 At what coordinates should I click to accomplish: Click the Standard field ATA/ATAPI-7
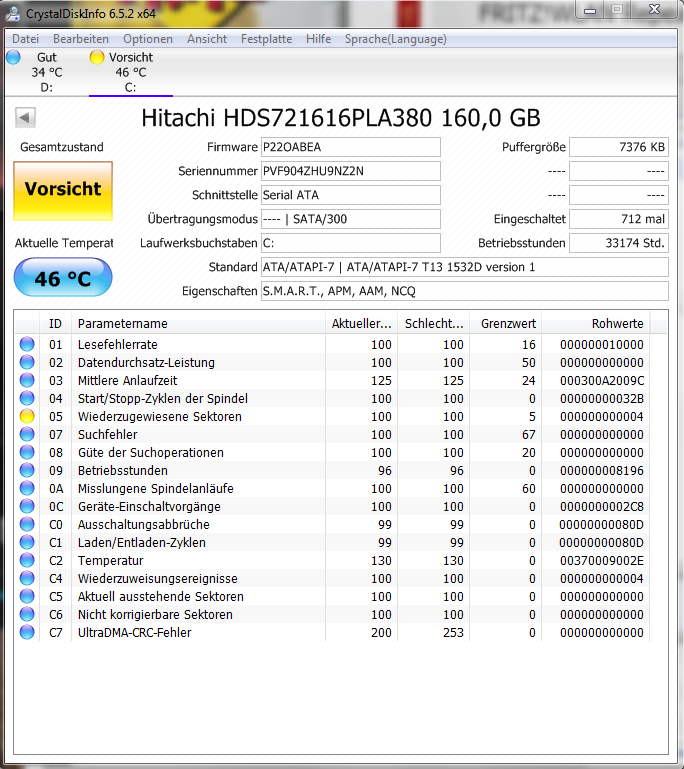(464, 267)
